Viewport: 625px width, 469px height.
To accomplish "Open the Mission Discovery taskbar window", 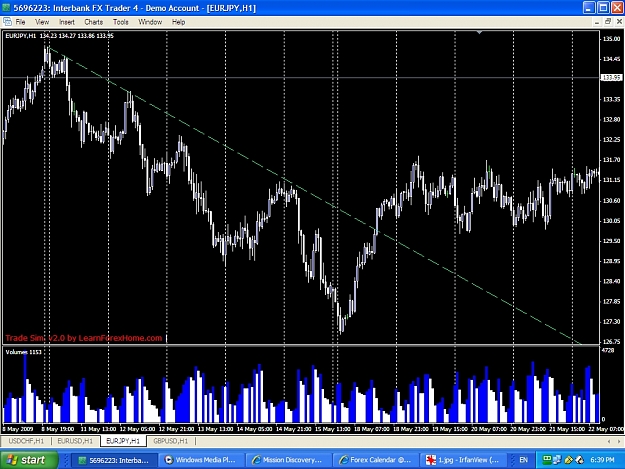I will [x=289, y=460].
